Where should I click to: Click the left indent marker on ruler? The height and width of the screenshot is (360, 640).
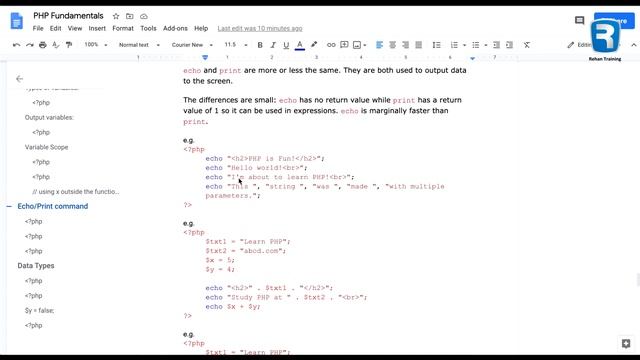[205, 58]
